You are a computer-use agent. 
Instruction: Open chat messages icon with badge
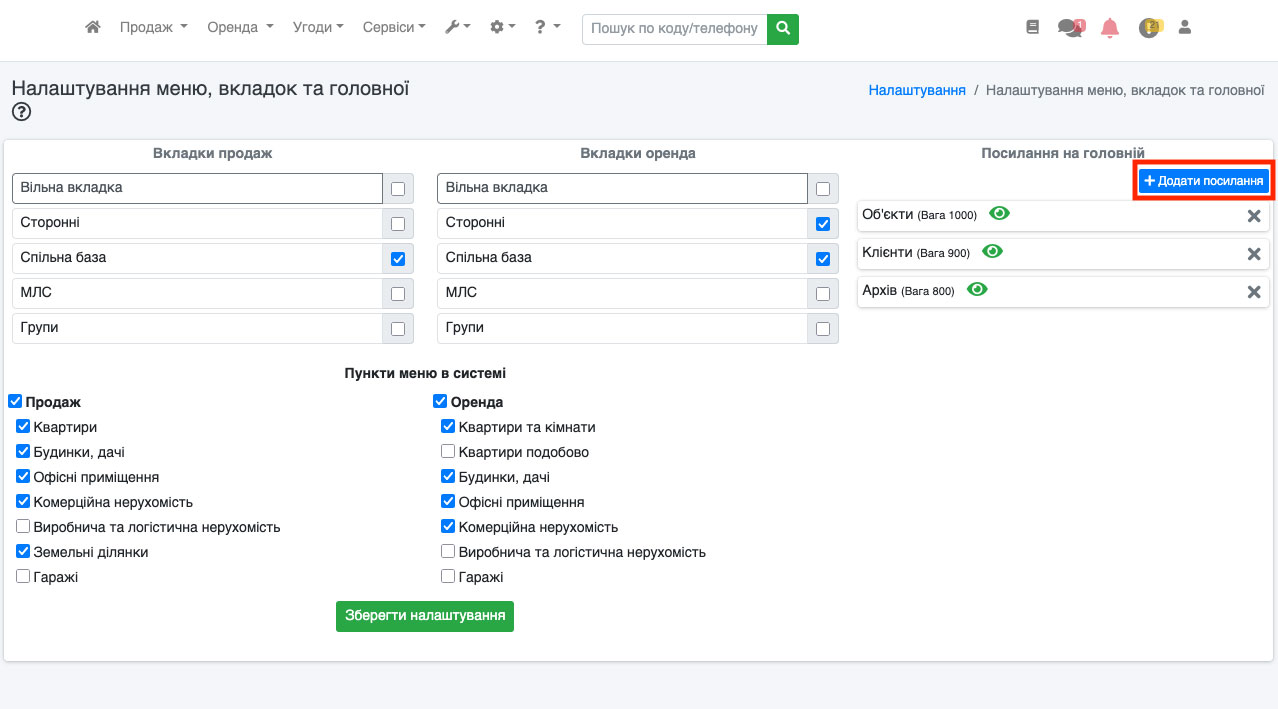click(1071, 28)
